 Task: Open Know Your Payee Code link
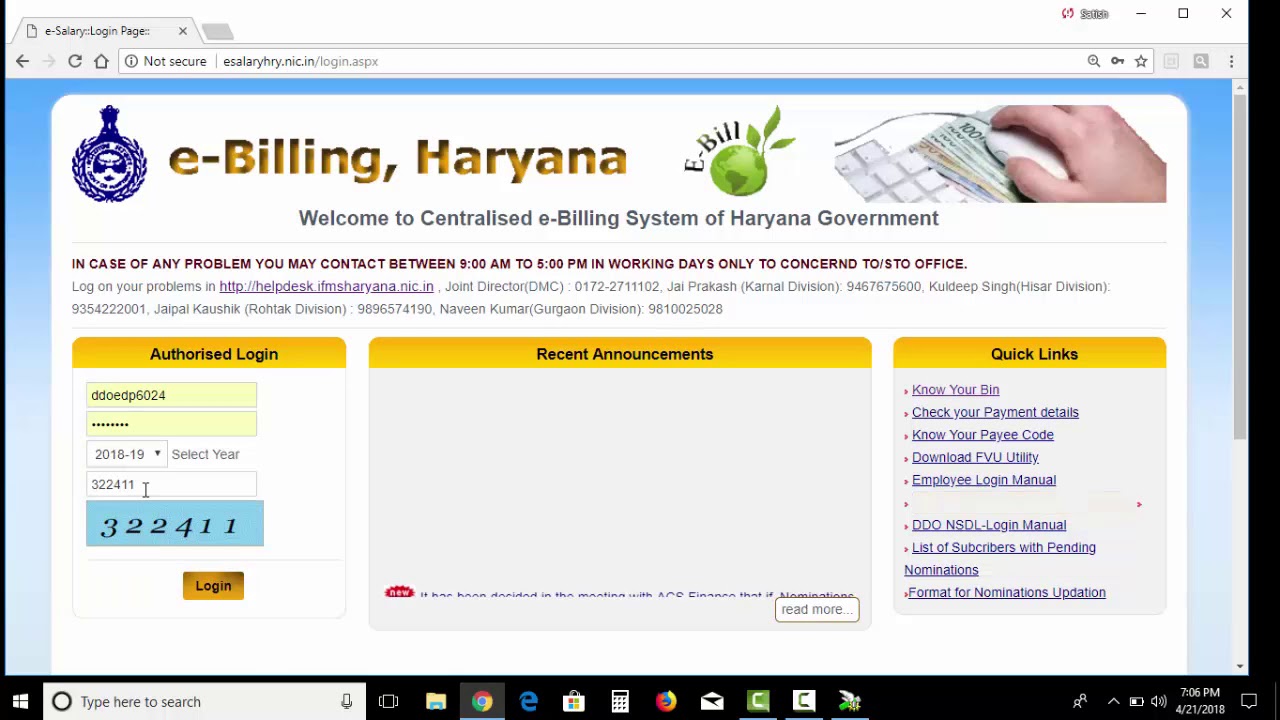click(983, 435)
